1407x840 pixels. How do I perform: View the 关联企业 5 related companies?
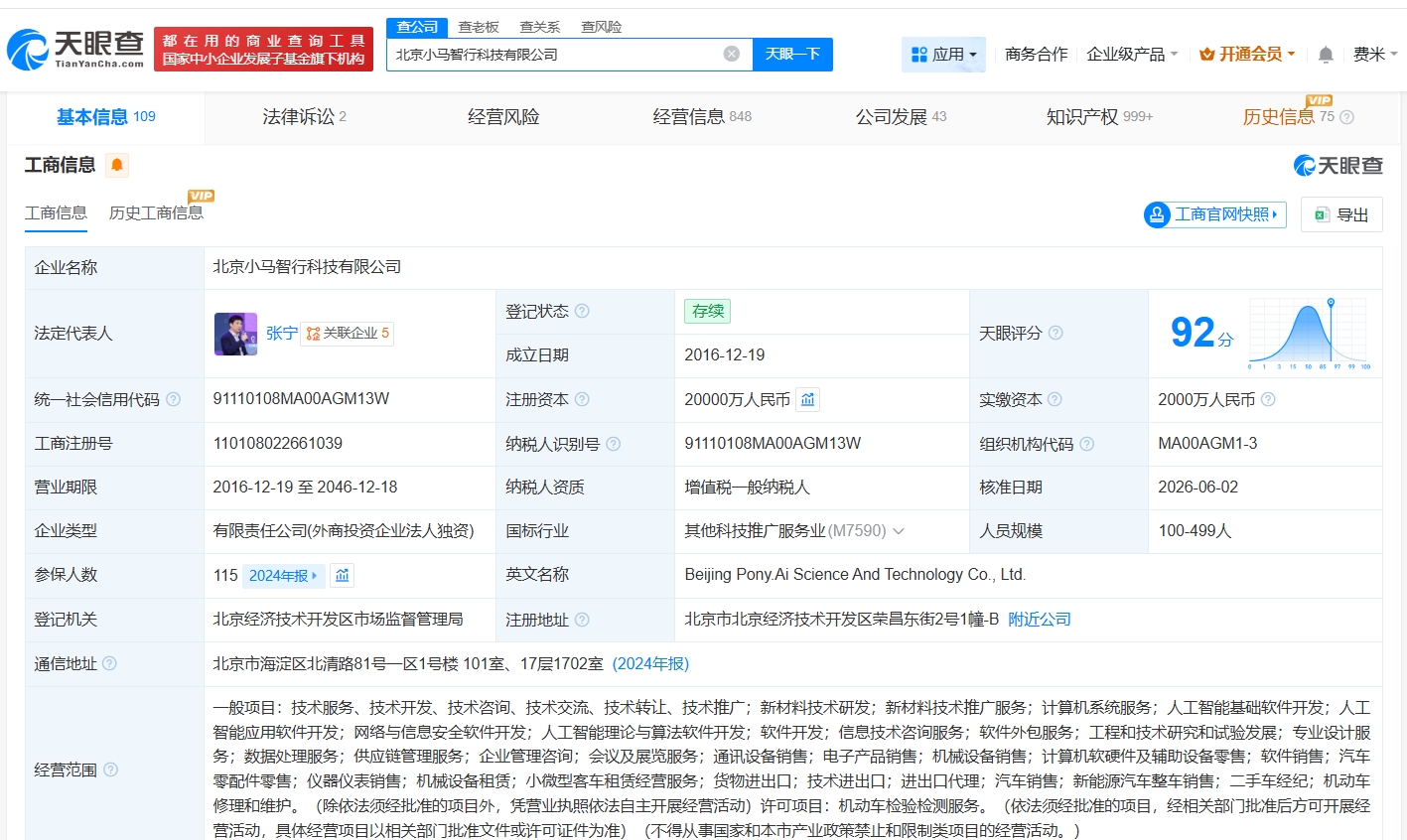coord(348,334)
